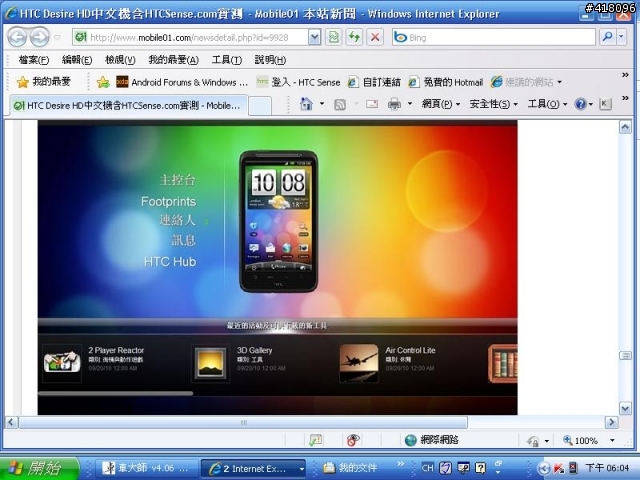Open 自訂連結 favorite link
This screenshot has height=480, width=640.
[374, 82]
